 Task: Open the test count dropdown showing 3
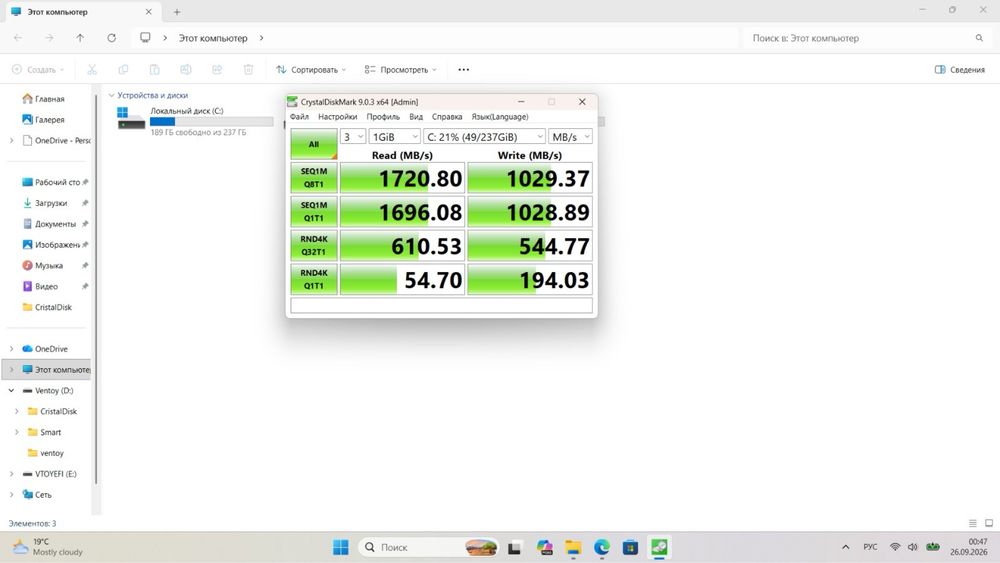(353, 136)
